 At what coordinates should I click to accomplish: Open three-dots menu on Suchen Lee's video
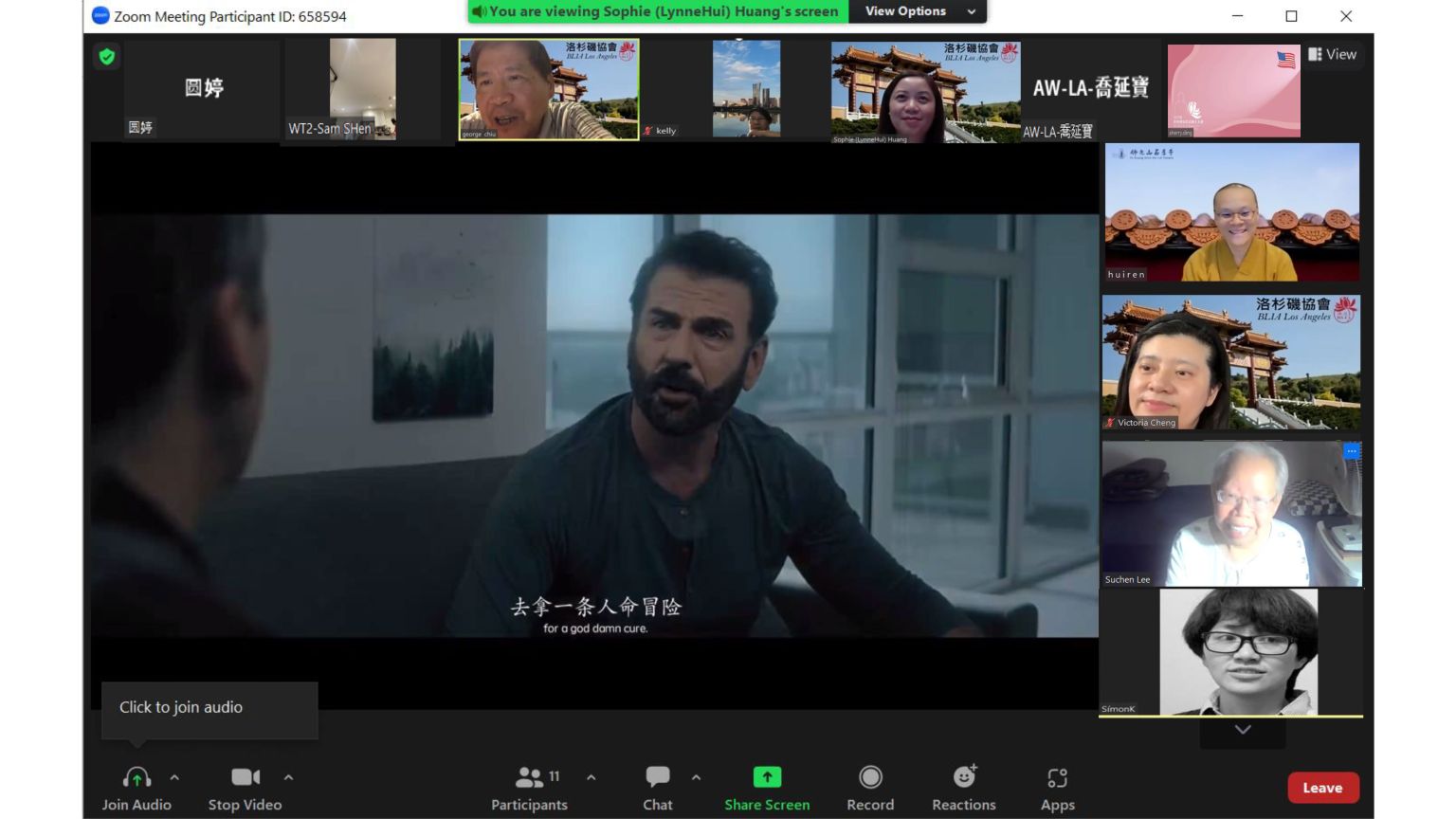point(1352,451)
